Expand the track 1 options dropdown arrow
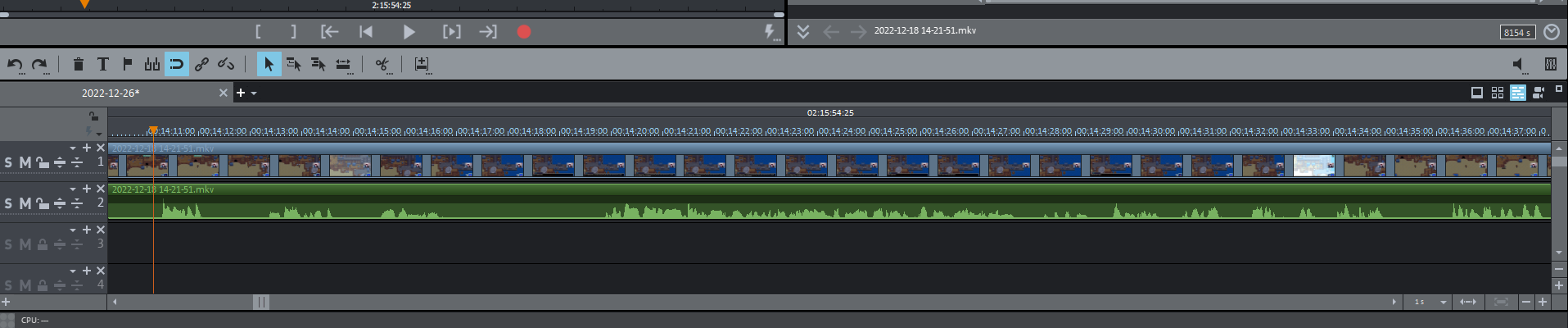The height and width of the screenshot is (328, 1568). (x=73, y=148)
